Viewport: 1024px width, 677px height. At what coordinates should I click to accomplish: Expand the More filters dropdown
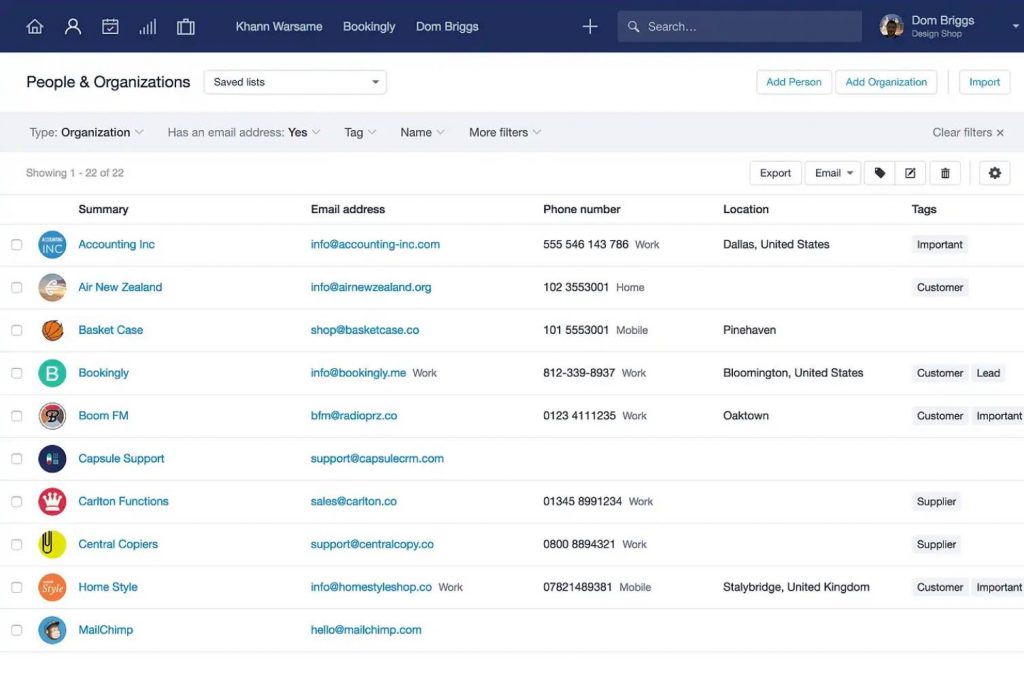click(504, 131)
